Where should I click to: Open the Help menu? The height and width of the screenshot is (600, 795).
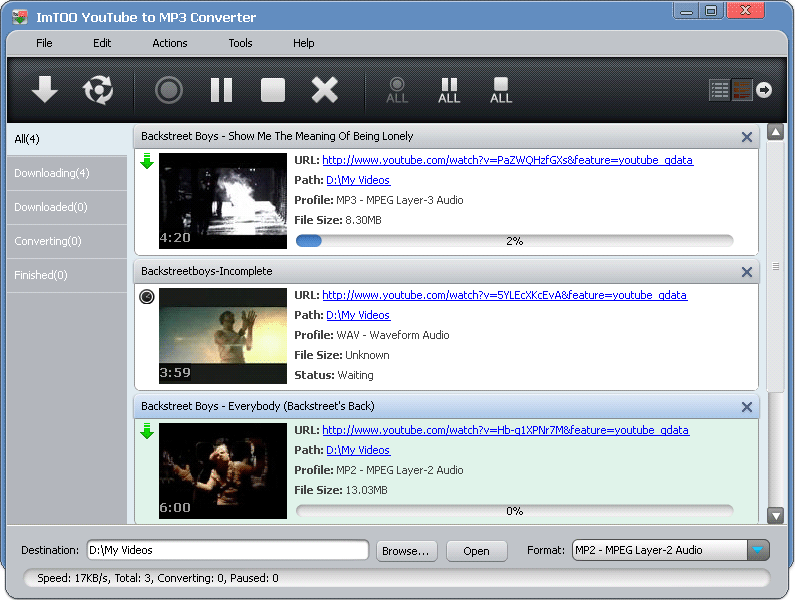(x=304, y=43)
